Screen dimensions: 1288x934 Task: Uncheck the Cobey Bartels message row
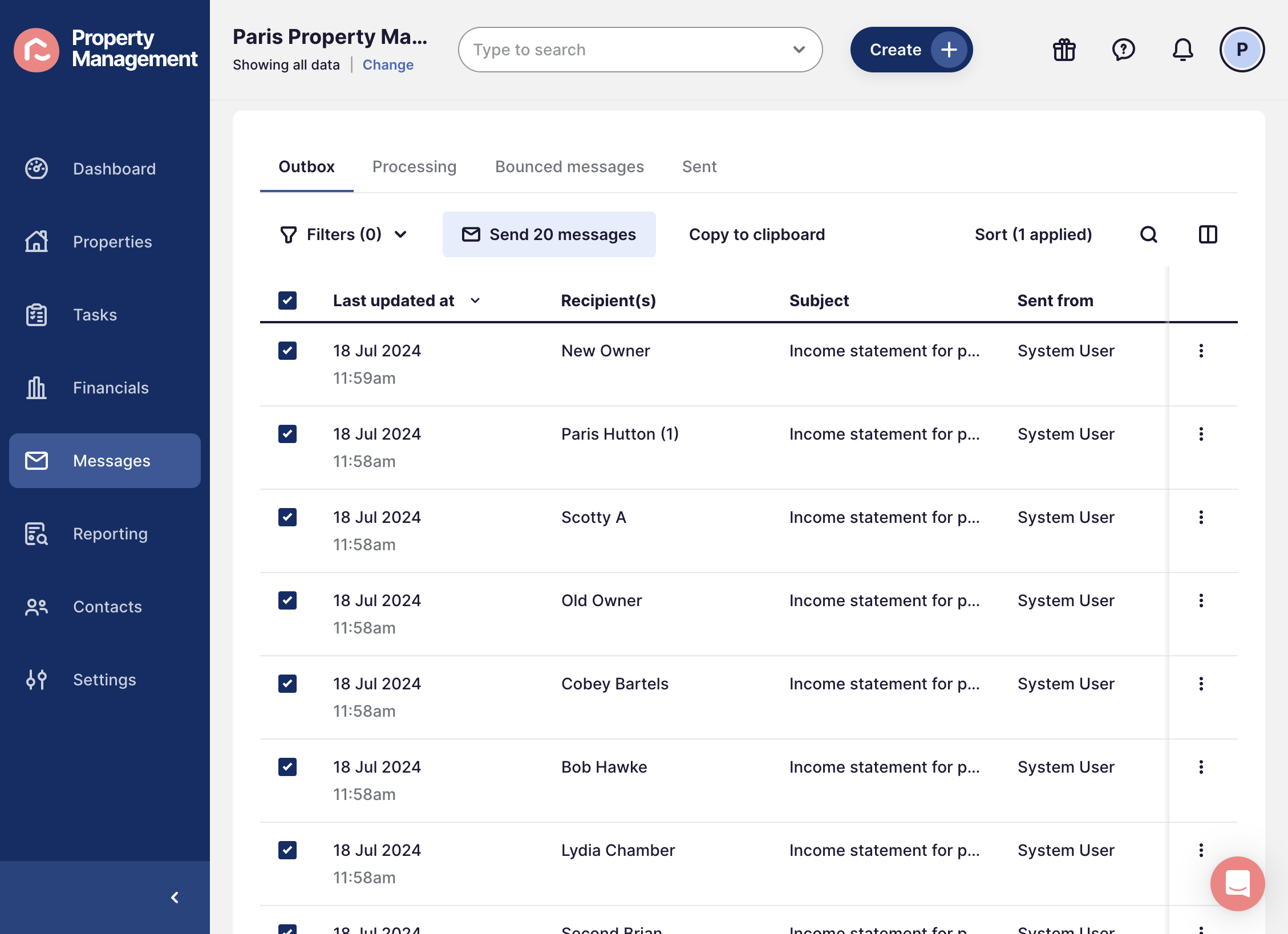pos(287,684)
